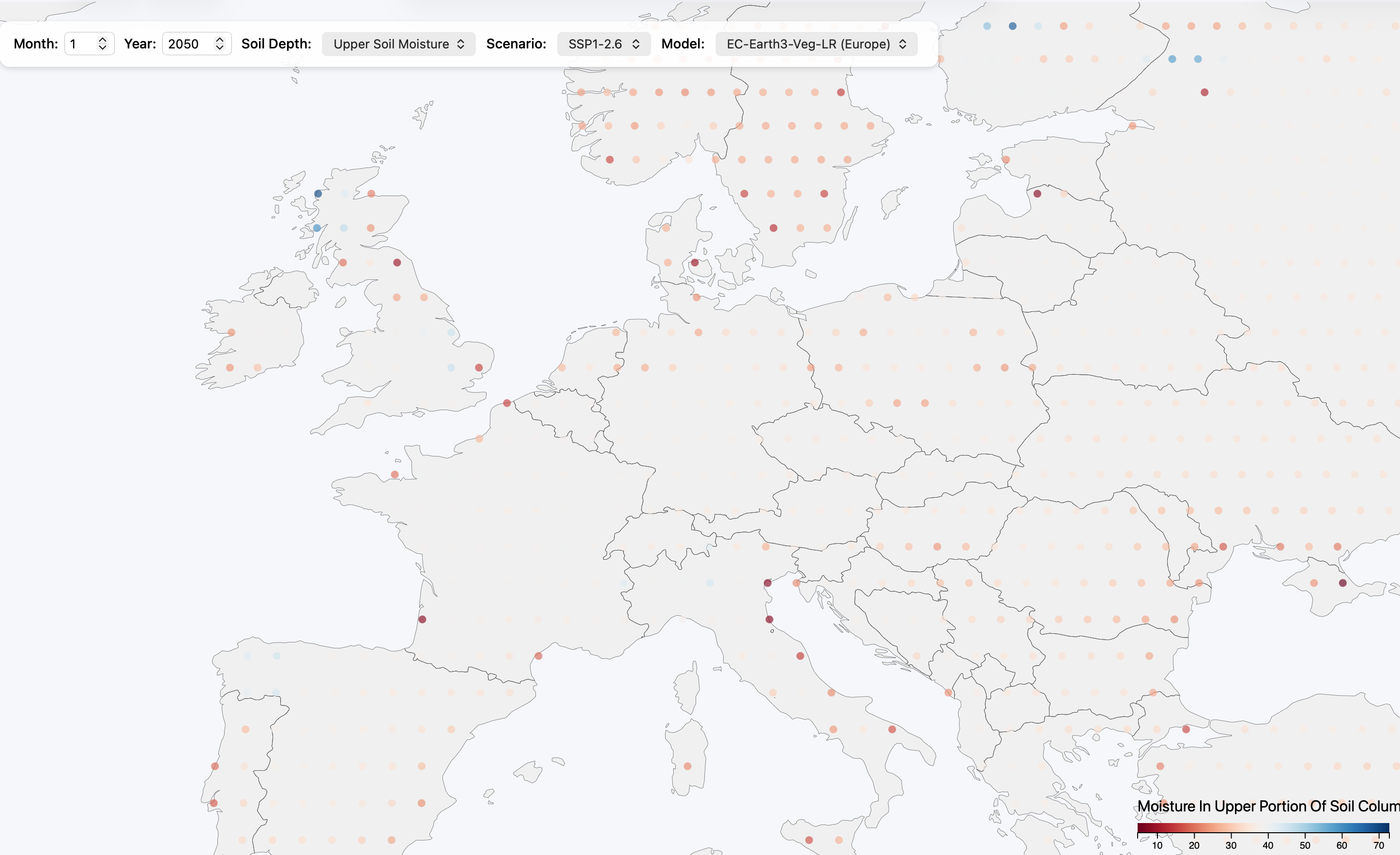The height and width of the screenshot is (855, 1400).
Task: Click the dark red dot near Bordeaux, France
Action: [423, 619]
